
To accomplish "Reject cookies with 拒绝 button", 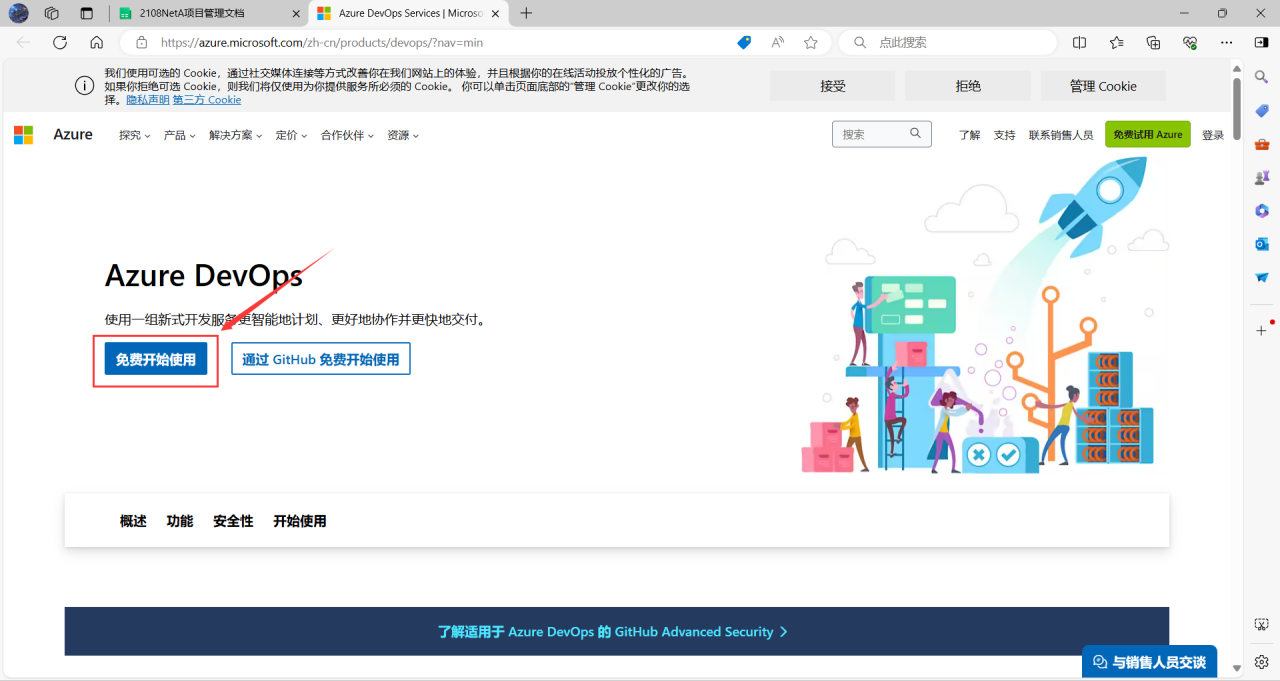I will tap(968, 86).
